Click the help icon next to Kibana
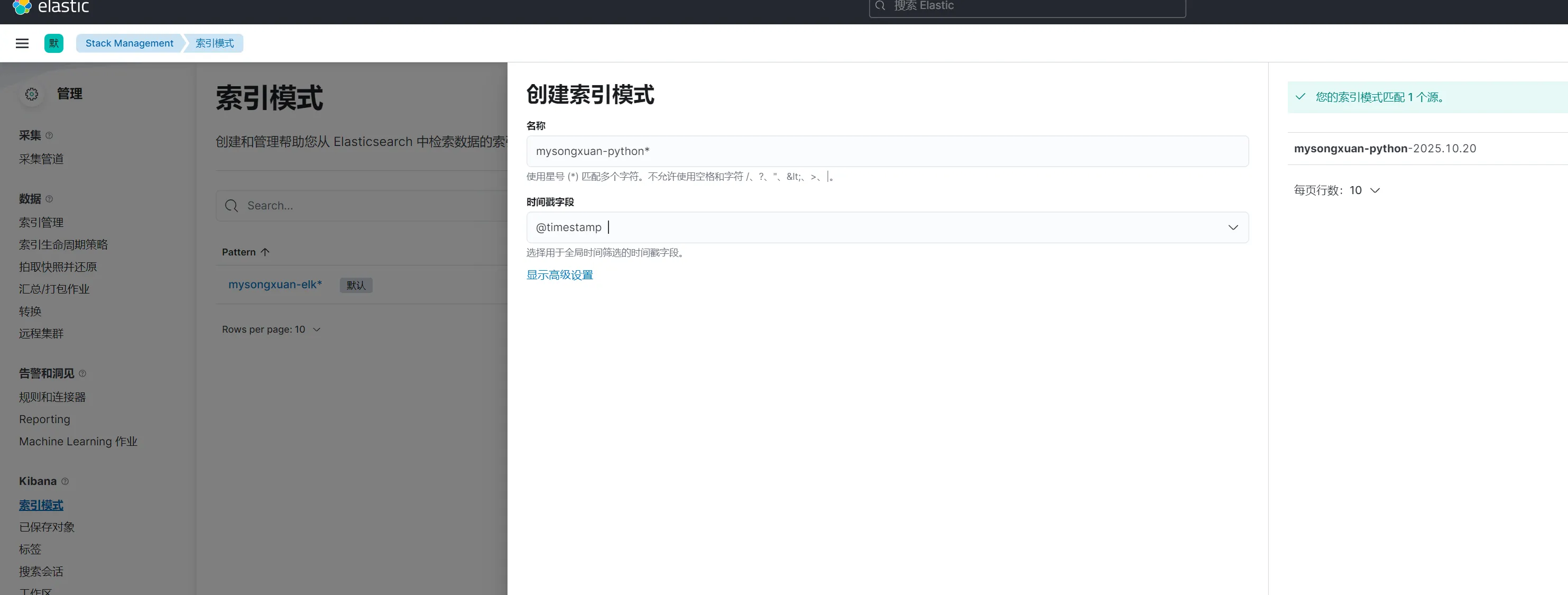Screen dimensions: 1568x595 click(x=65, y=481)
